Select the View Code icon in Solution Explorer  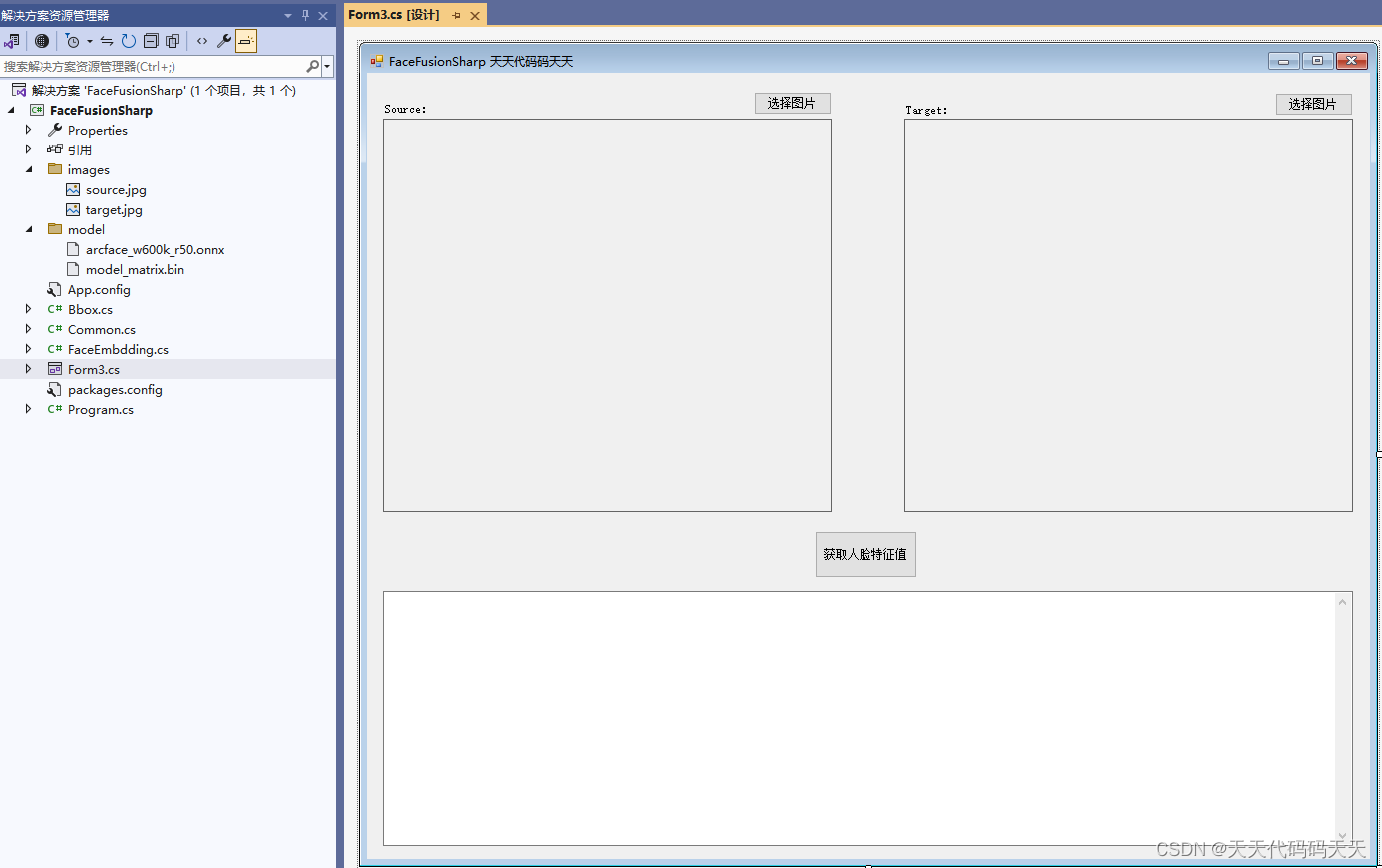pos(201,41)
